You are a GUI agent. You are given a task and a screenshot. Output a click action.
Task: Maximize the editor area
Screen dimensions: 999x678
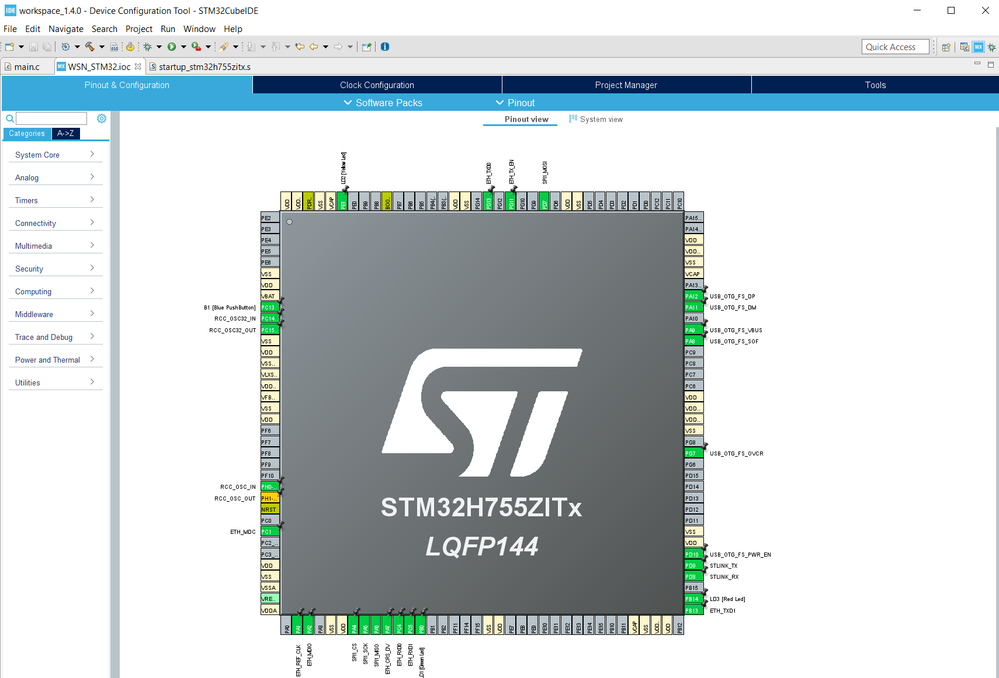991,64
